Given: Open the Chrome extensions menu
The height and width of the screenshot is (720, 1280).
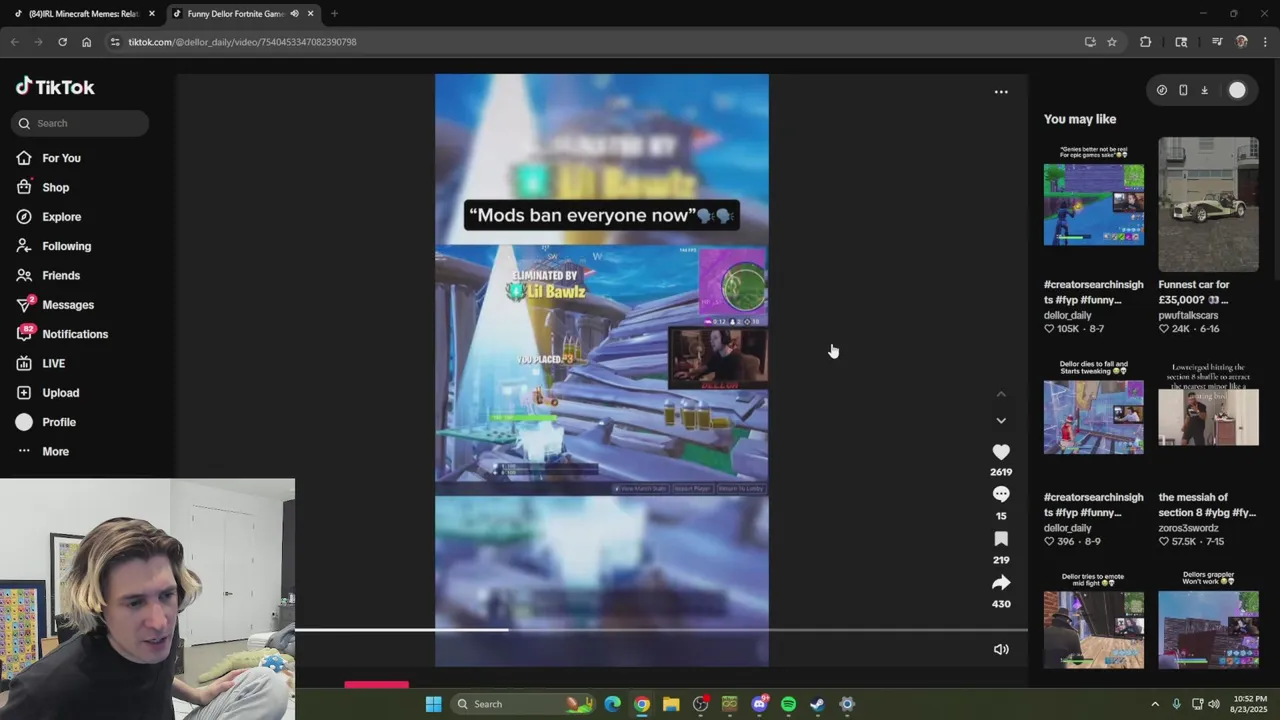Looking at the screenshot, I should 1146,42.
